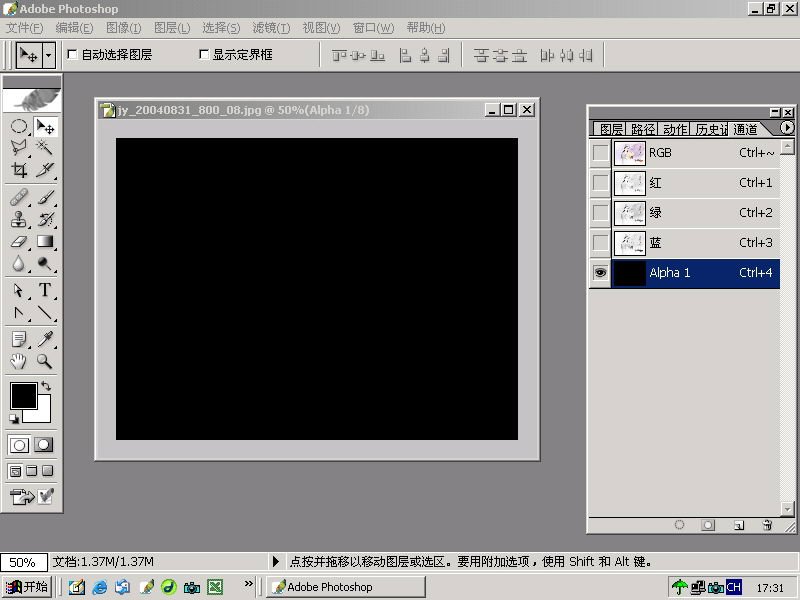800x600 pixels.
Task: Select the Hand tool
Action: coord(19,361)
